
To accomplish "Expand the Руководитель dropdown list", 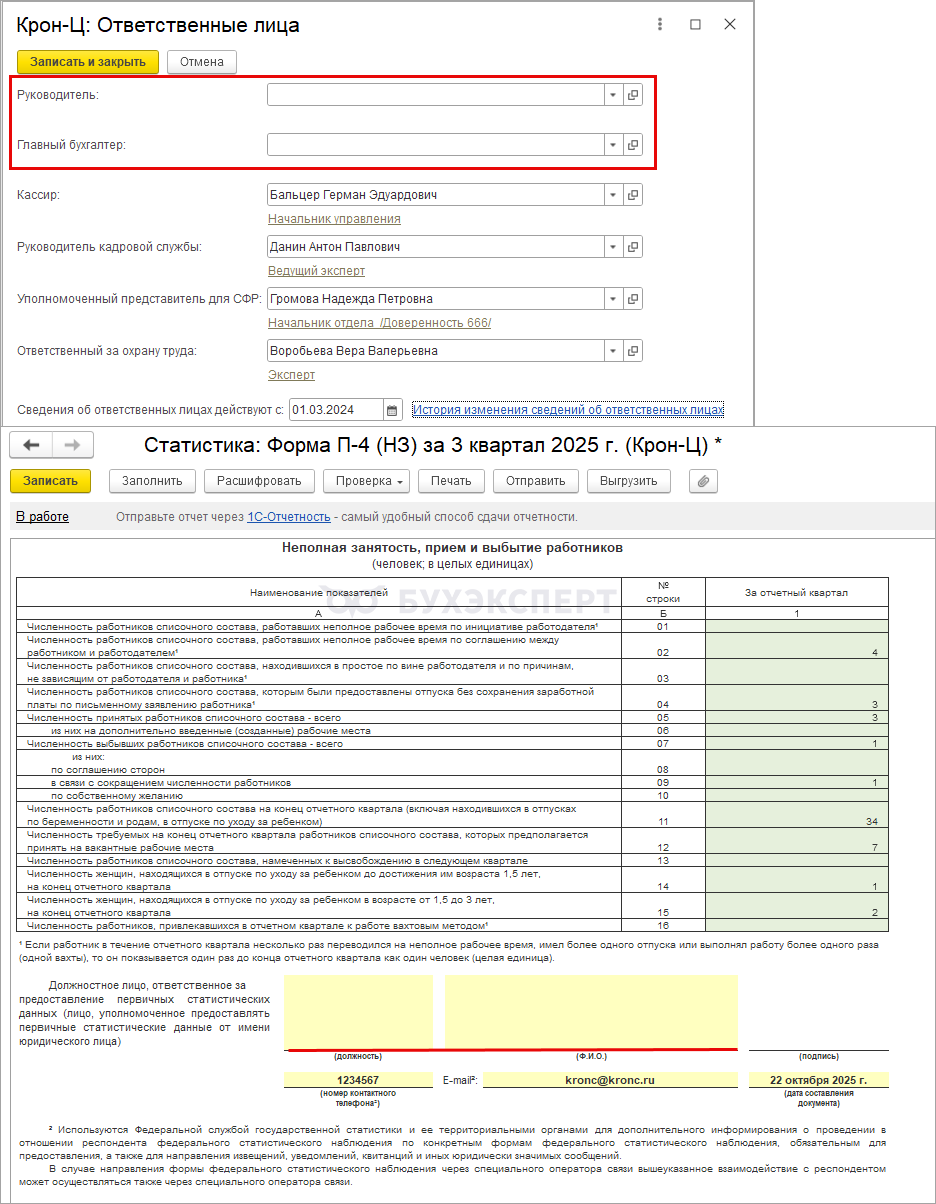I will (x=612, y=95).
